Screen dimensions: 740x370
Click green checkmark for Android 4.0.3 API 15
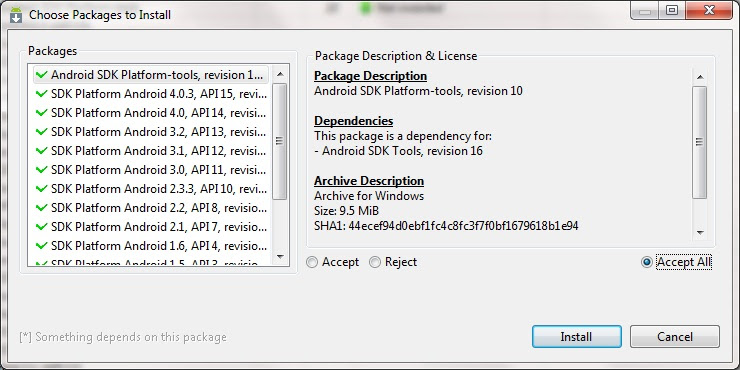tap(42, 94)
